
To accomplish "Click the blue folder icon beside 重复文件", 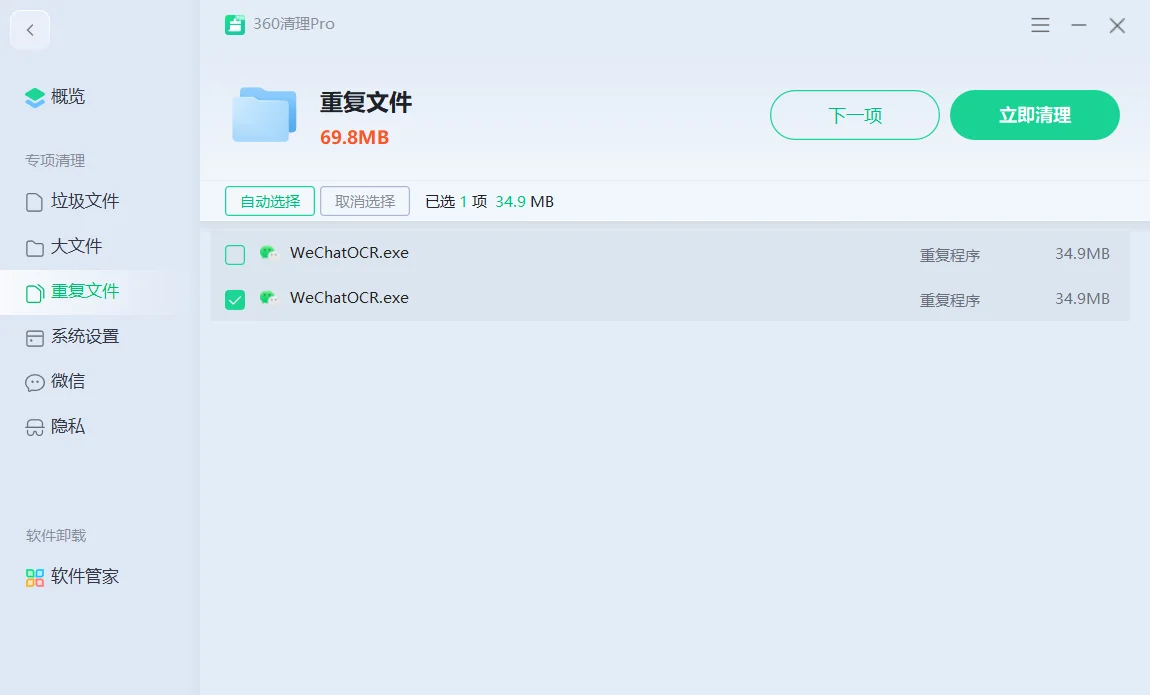I will coord(264,115).
